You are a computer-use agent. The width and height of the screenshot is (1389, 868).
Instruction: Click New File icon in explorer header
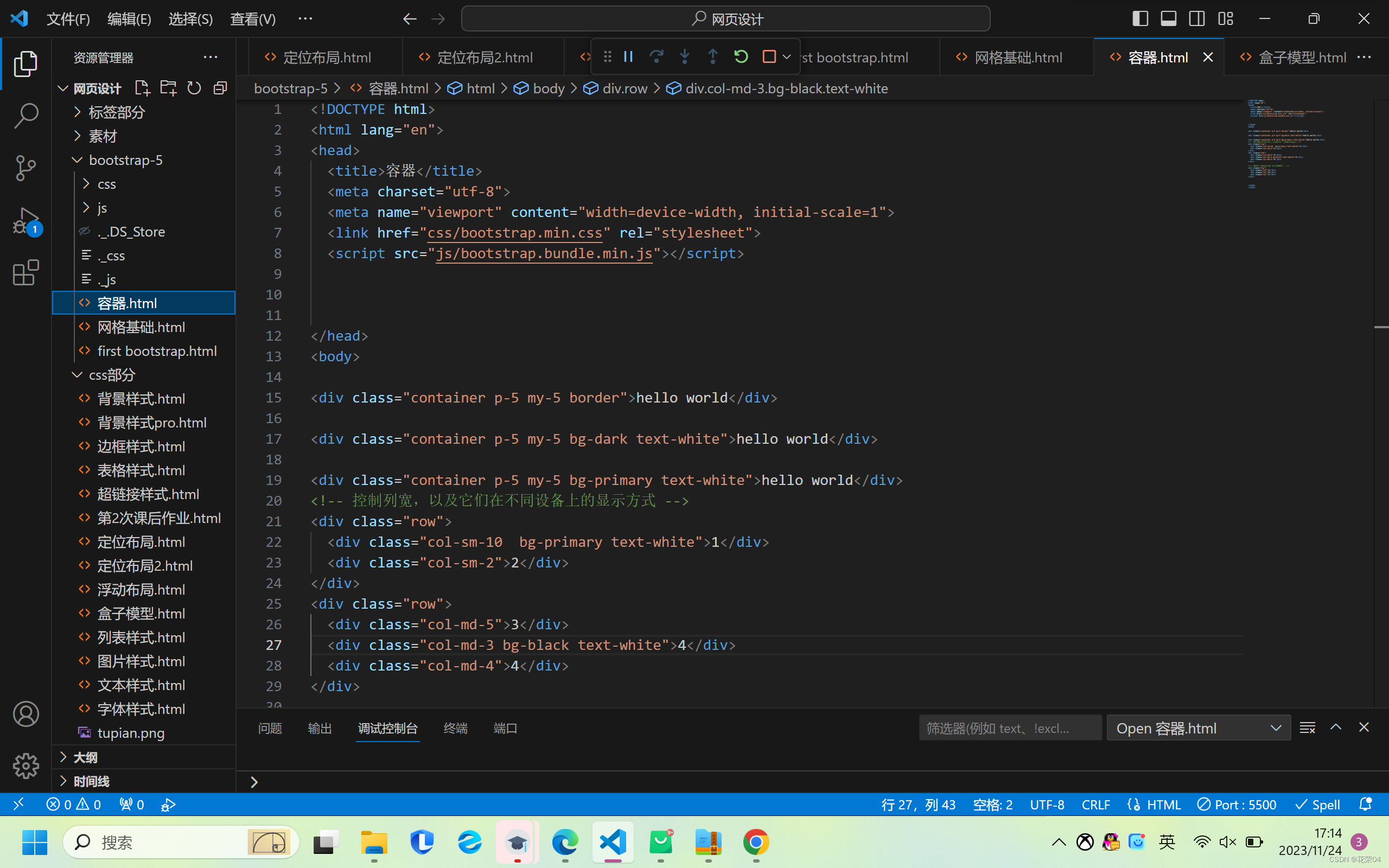tap(142, 88)
